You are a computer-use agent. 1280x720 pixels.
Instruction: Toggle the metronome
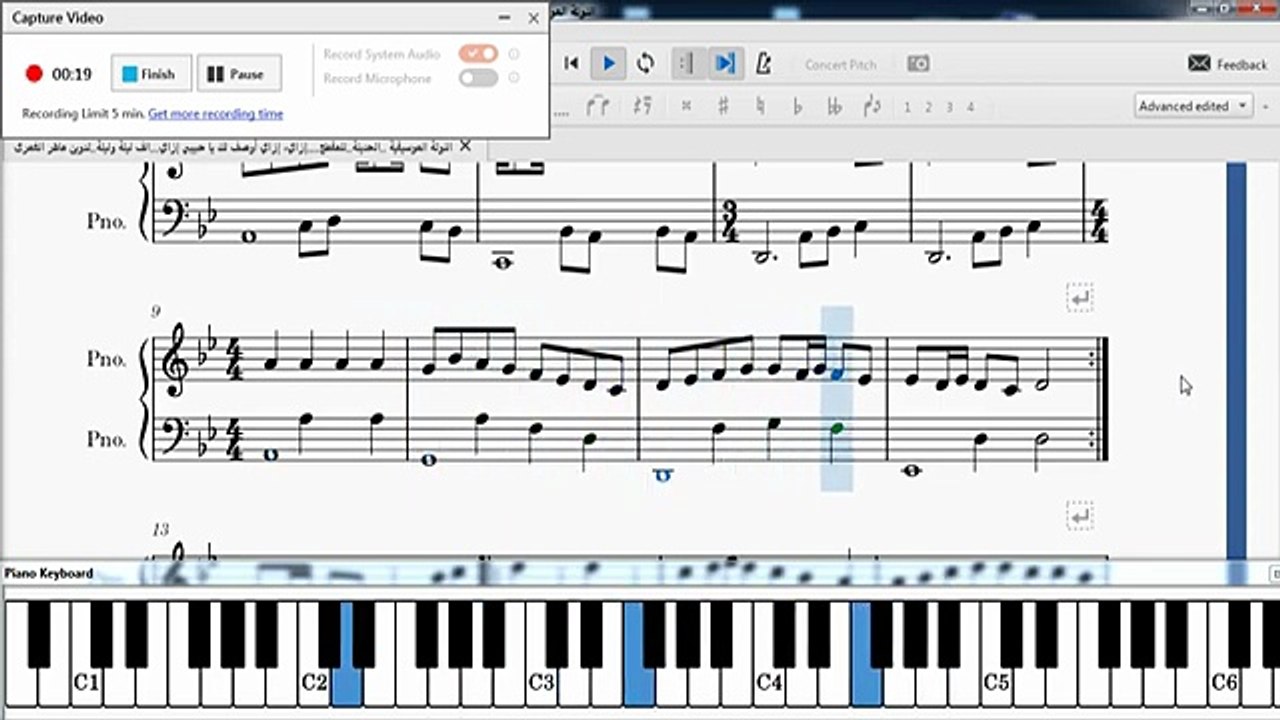coord(764,64)
